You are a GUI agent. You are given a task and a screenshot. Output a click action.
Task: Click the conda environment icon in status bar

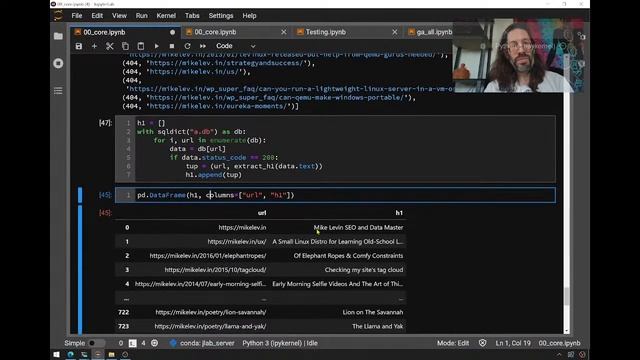(173, 343)
